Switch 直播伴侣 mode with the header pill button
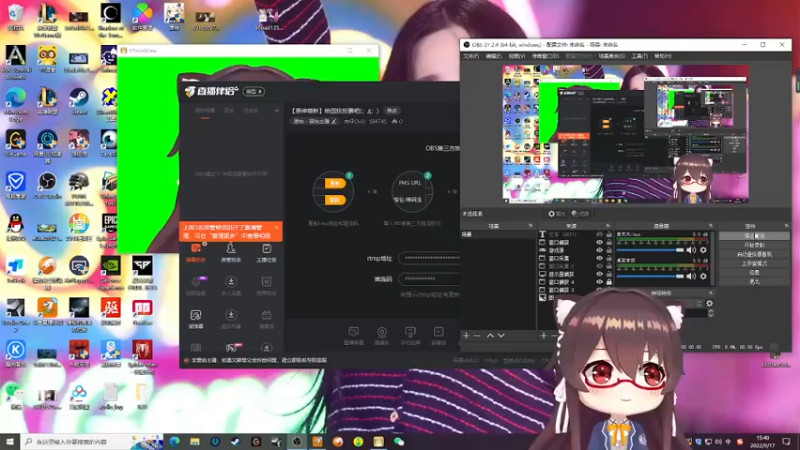The height and width of the screenshot is (450, 800). tap(254, 91)
